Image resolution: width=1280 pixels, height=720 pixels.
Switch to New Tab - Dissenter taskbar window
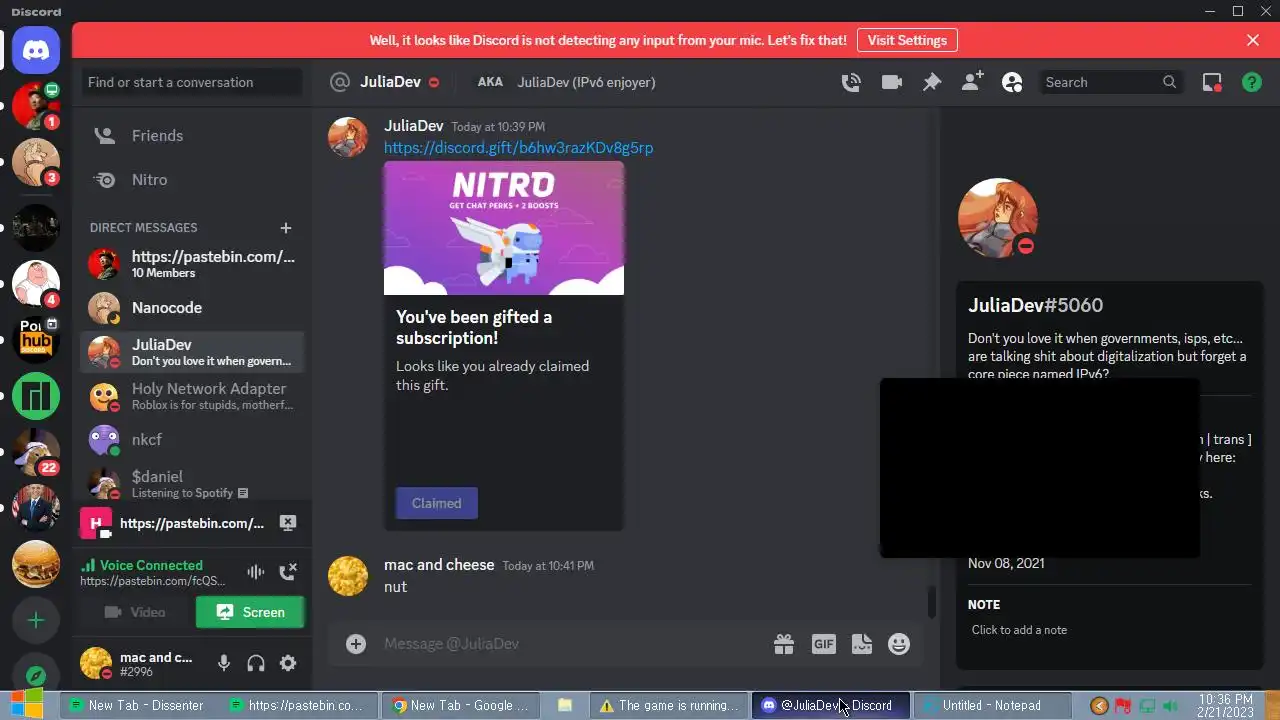click(137, 706)
